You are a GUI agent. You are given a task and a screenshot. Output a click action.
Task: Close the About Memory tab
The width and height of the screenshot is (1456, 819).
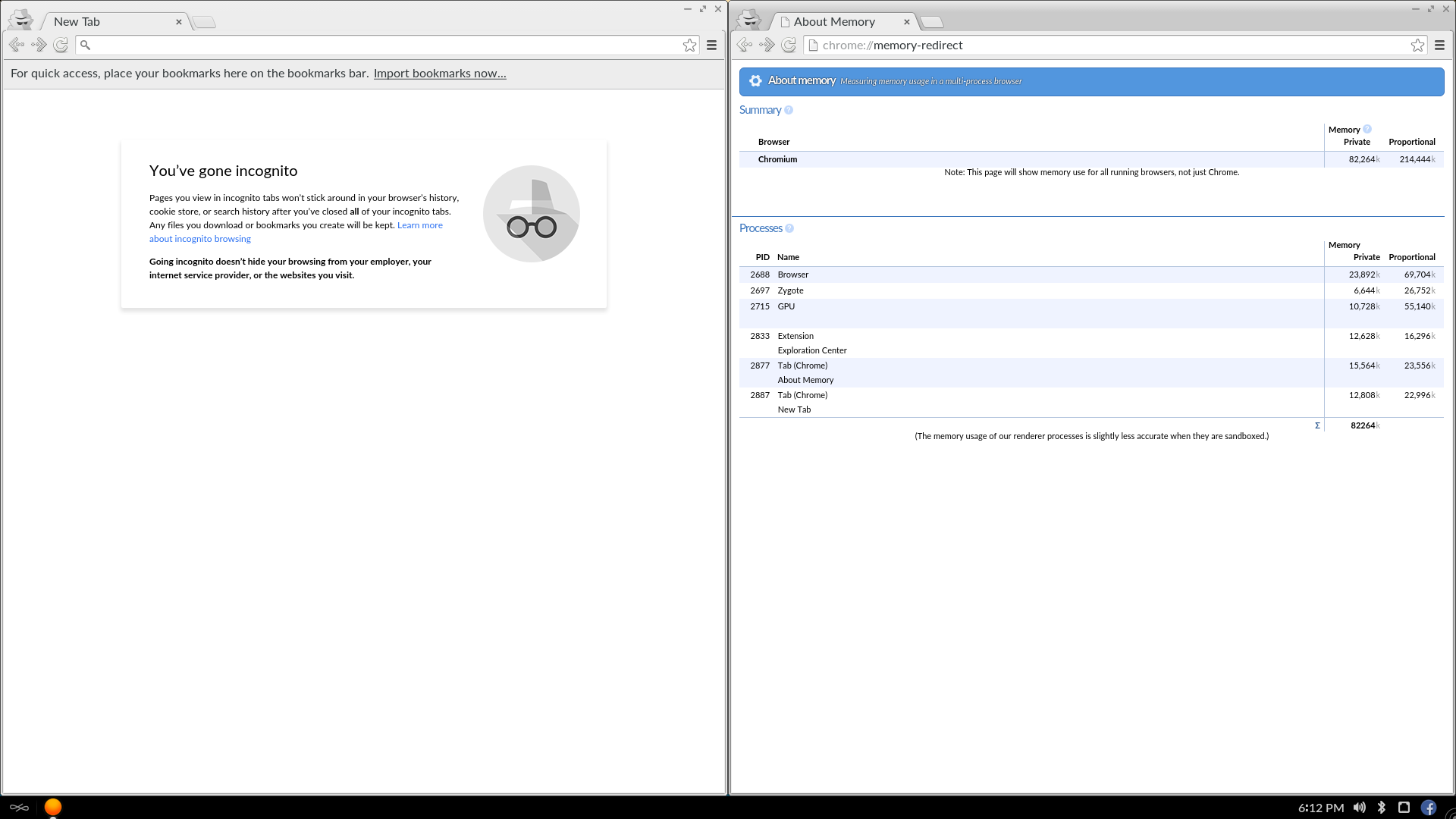907,22
